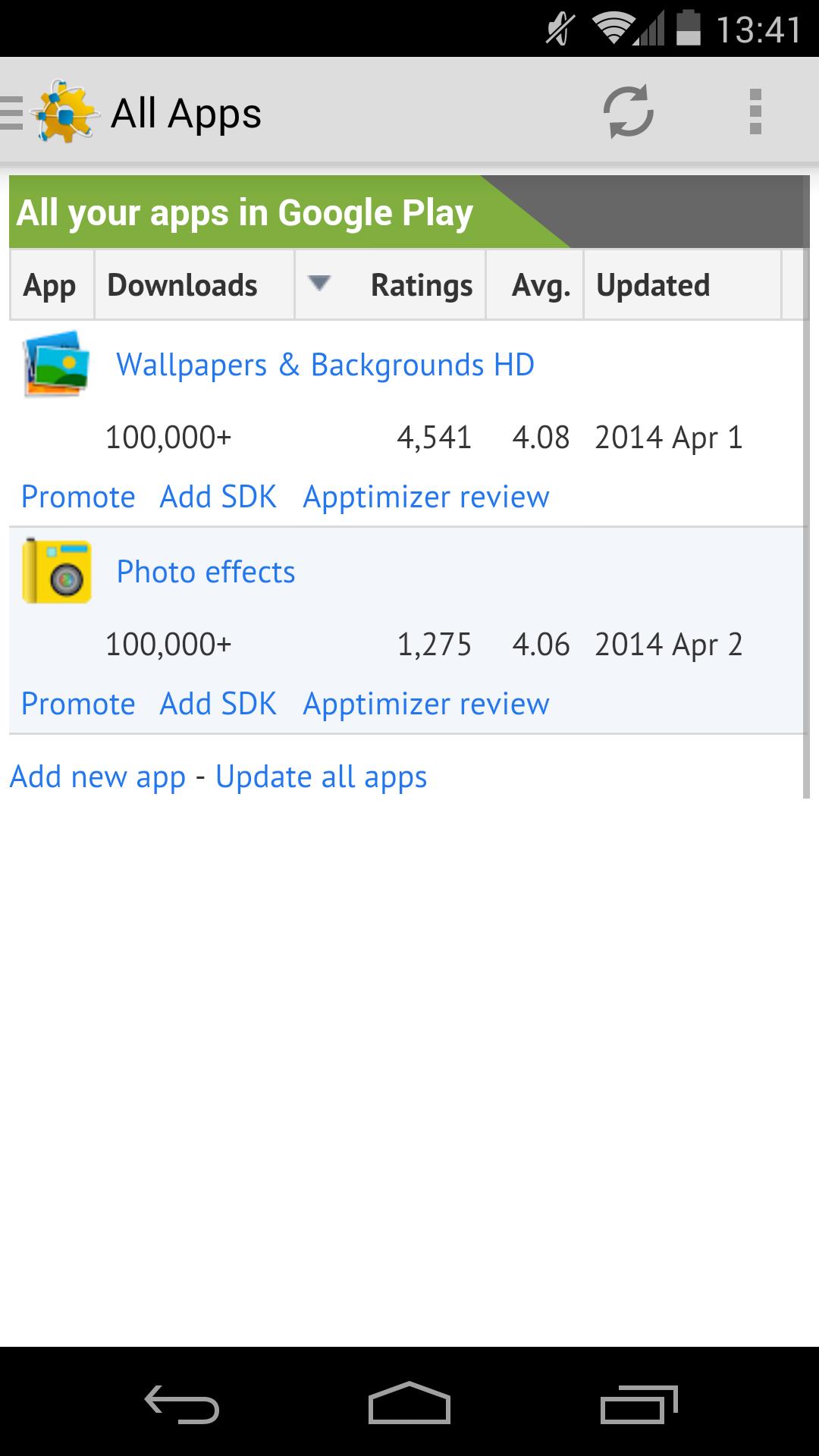Expand sorting by the Ratings column header

[421, 284]
